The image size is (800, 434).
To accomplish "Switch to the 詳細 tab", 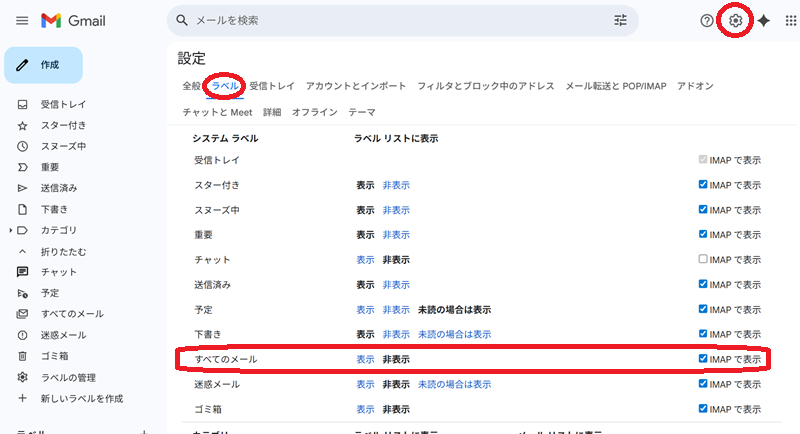I will click(x=272, y=112).
